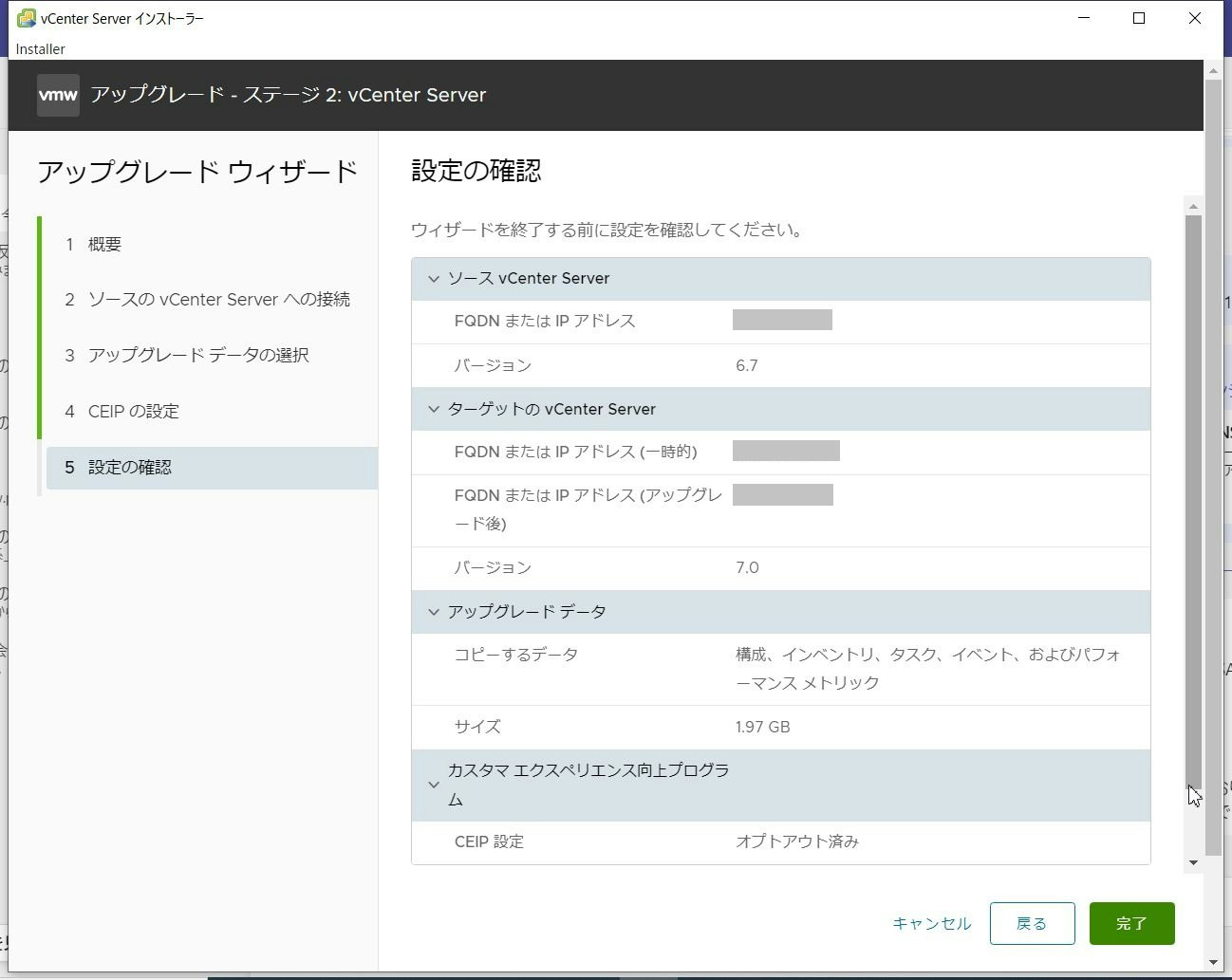Click the redacted source FQDN value

pyautogui.click(x=782, y=320)
